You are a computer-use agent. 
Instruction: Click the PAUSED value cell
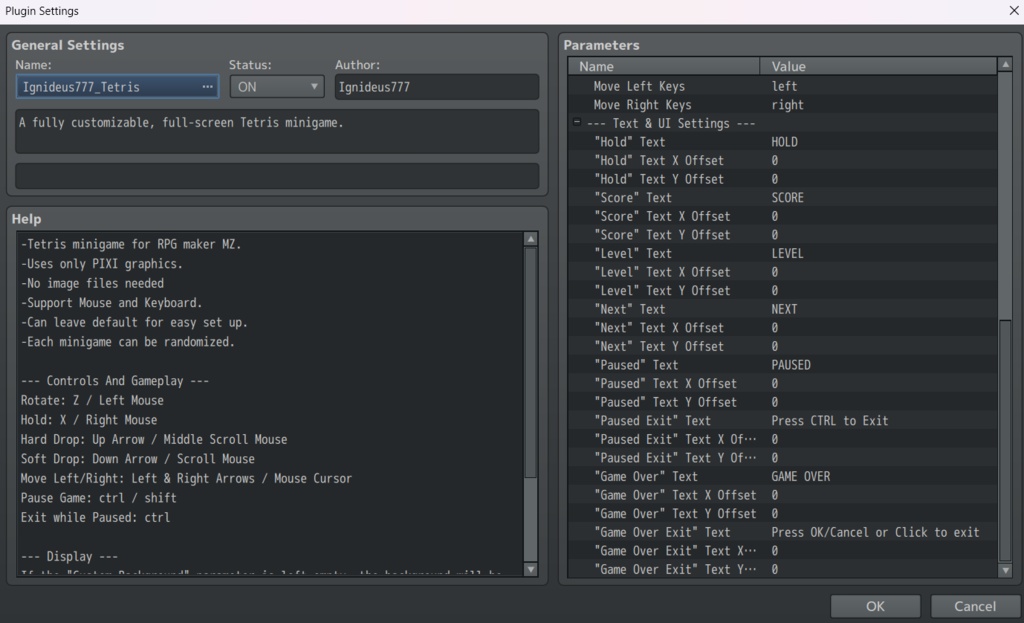tap(791, 365)
